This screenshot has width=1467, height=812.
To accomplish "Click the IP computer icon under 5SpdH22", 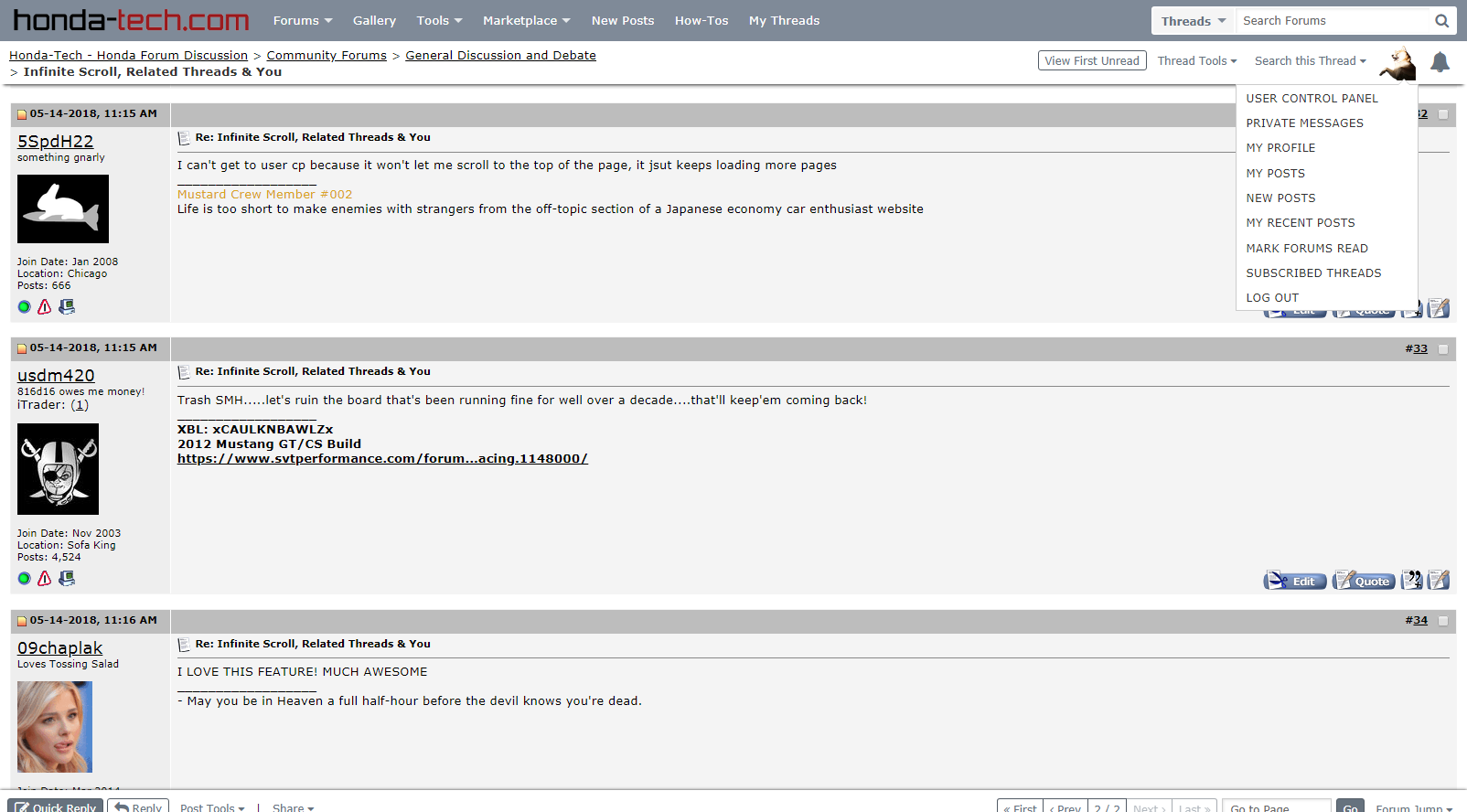I will coord(67,307).
